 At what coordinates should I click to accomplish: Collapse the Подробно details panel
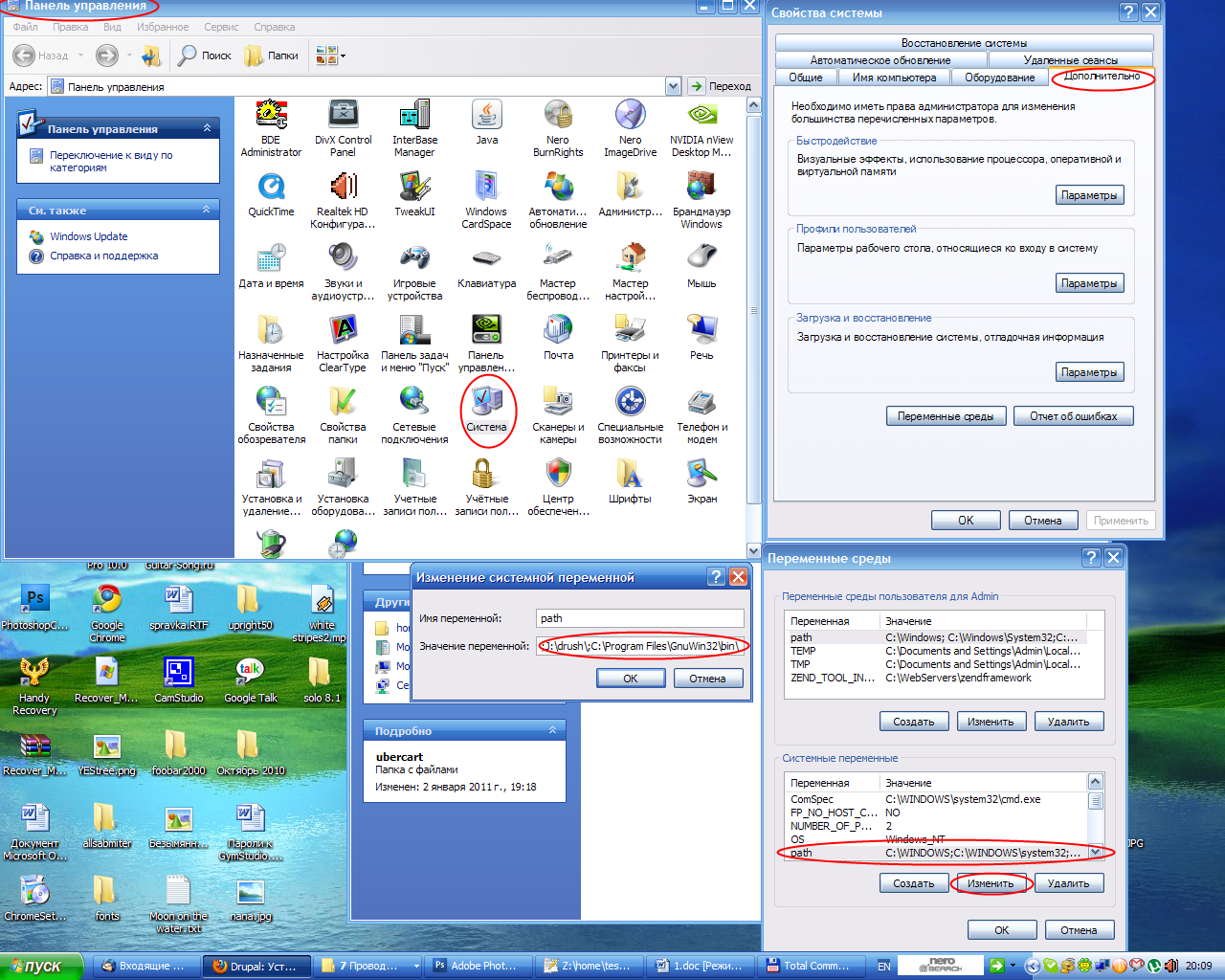pos(552,730)
